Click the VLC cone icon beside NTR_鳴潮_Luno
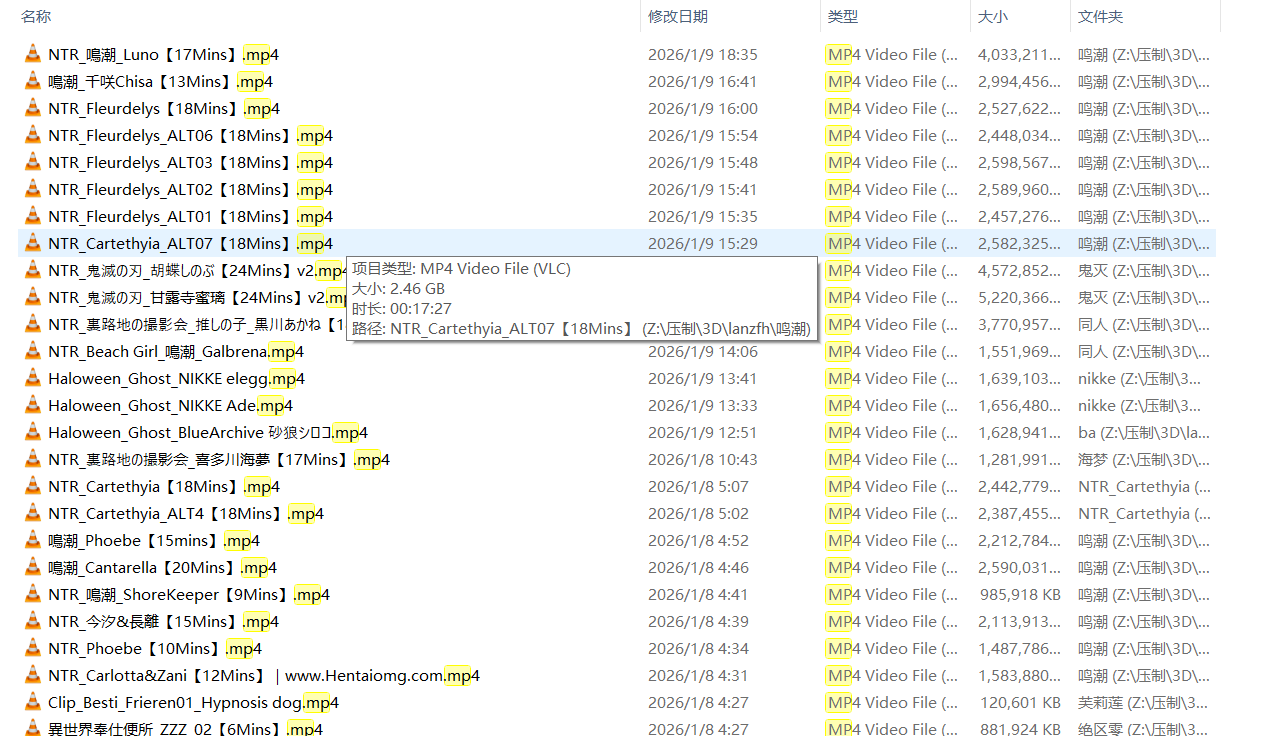Image resolution: width=1278 pixels, height=736 pixels. pyautogui.click(x=32, y=54)
